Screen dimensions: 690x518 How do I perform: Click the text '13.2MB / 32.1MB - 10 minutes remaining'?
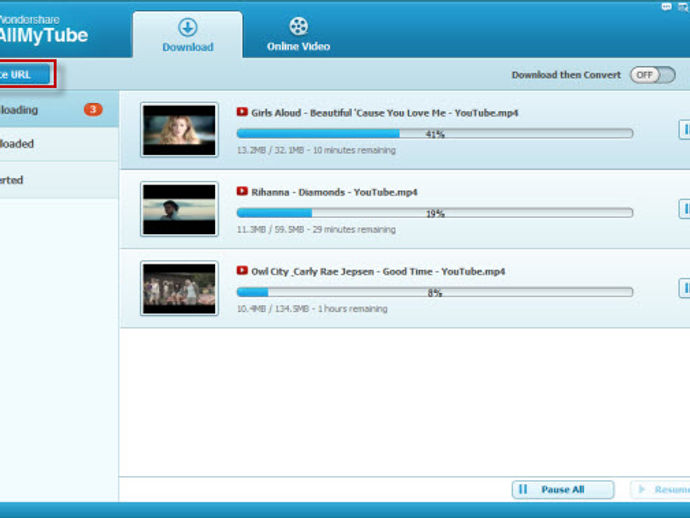tap(316, 150)
